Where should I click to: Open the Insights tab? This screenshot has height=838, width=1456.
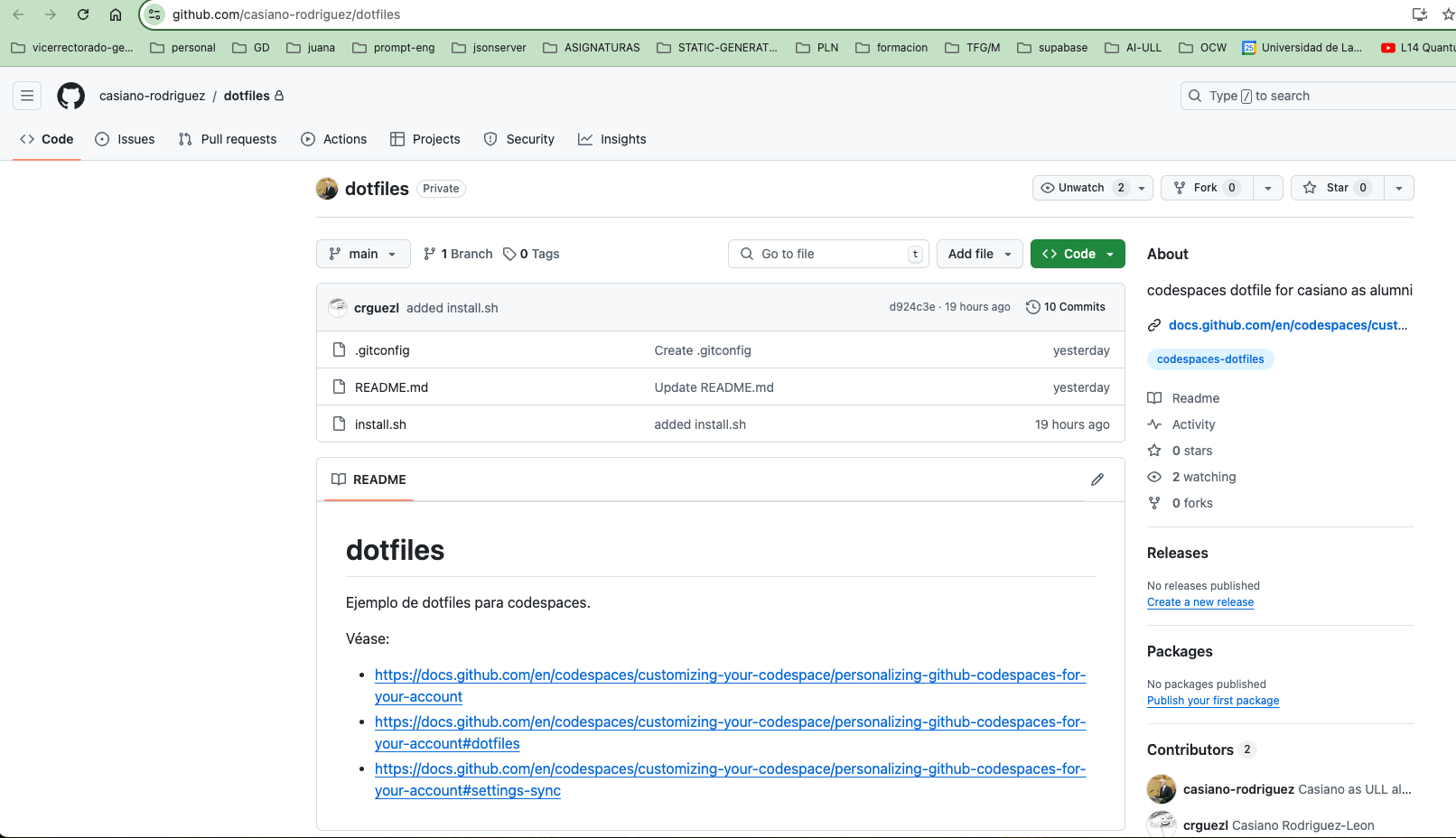click(612, 139)
